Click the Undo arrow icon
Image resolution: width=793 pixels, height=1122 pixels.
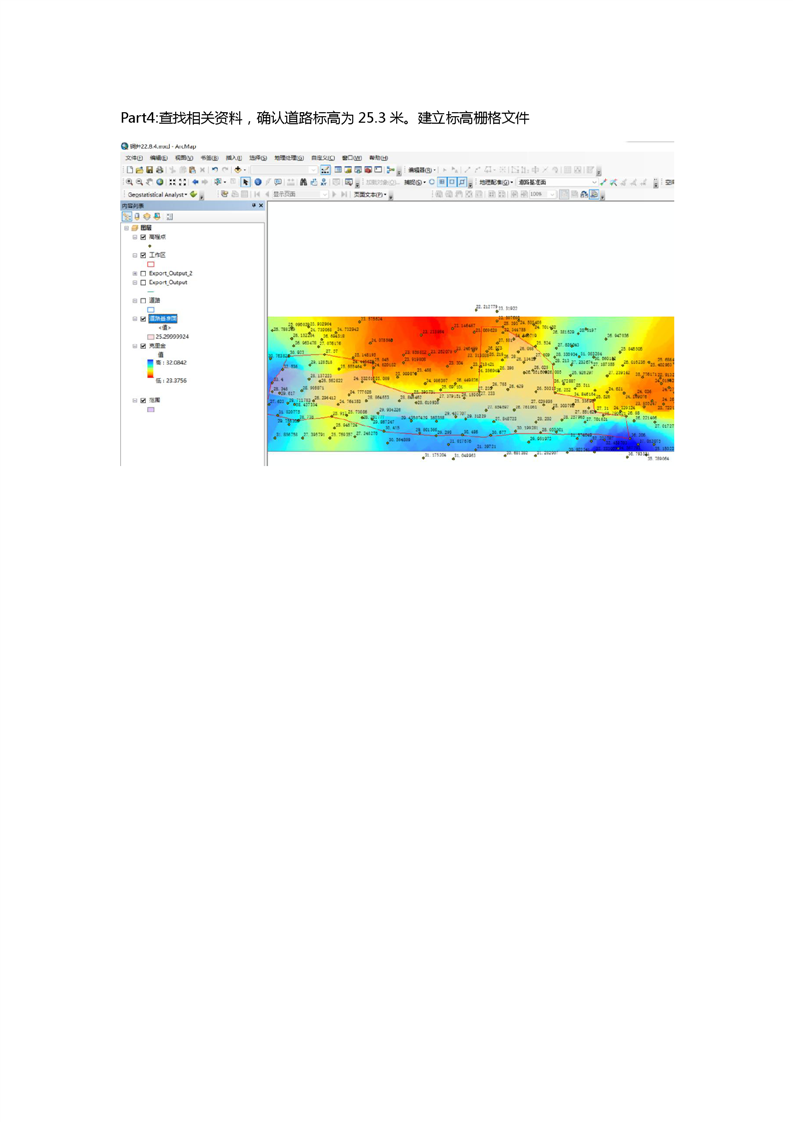214,170
